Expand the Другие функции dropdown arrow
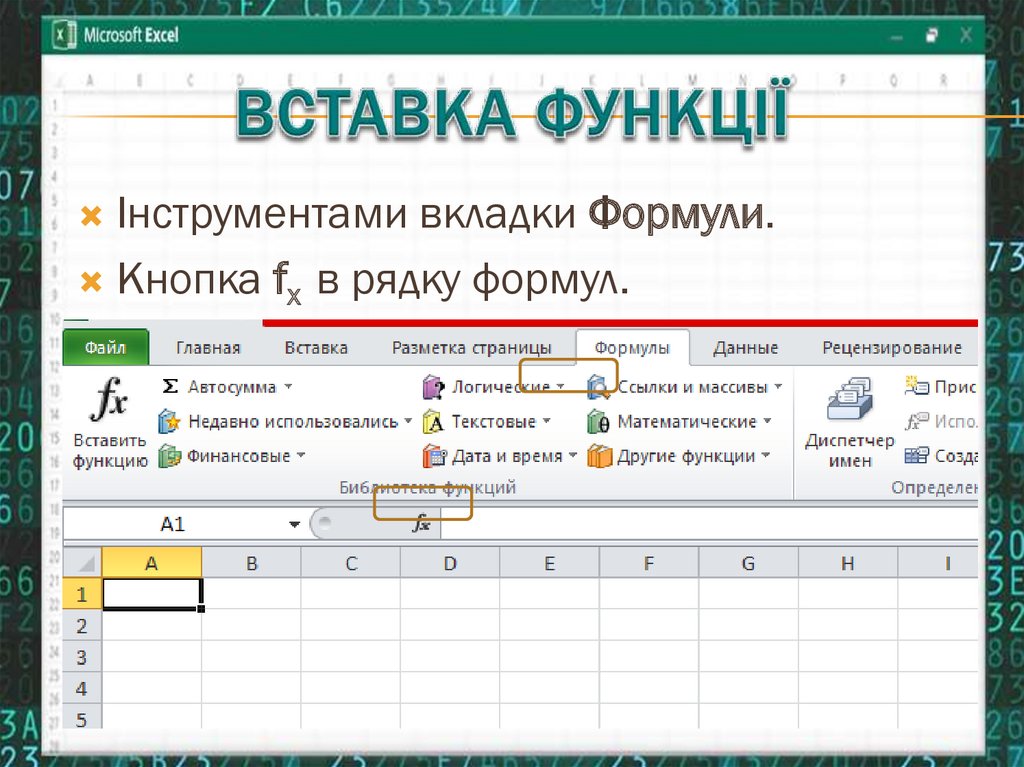Screen dimensions: 1024x767 tap(765, 455)
